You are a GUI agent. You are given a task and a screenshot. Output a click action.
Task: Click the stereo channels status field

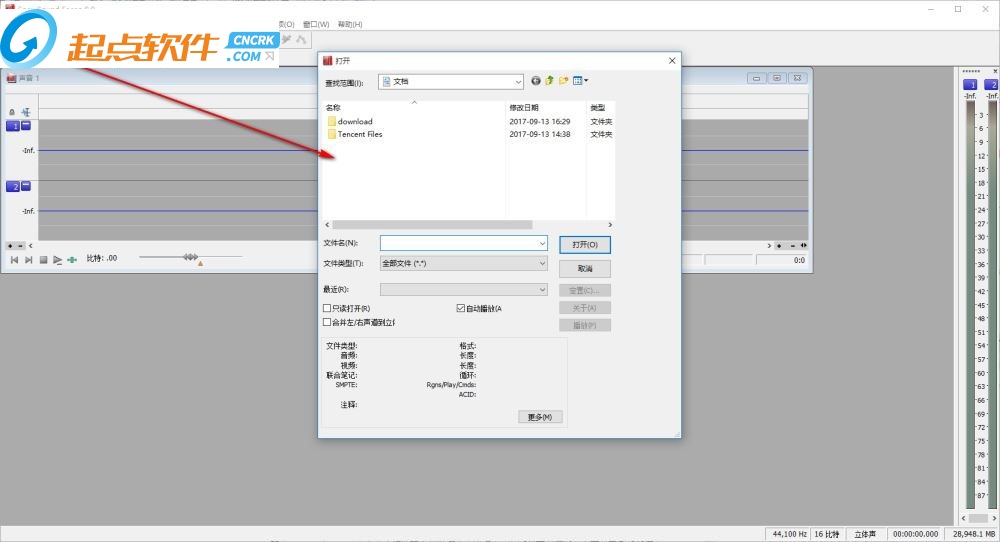[865, 534]
